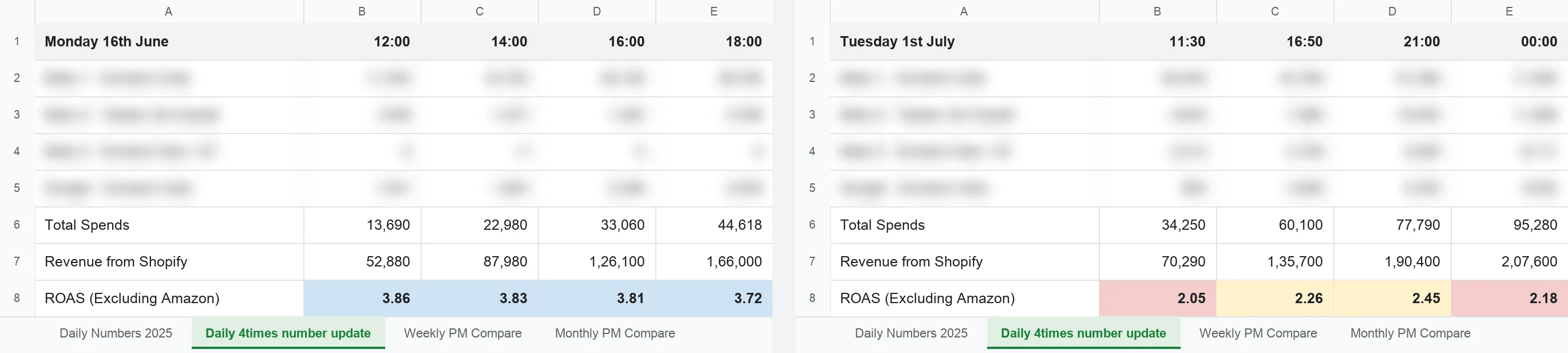Select column B header in left sheet
1568x353 pixels.
(x=362, y=11)
